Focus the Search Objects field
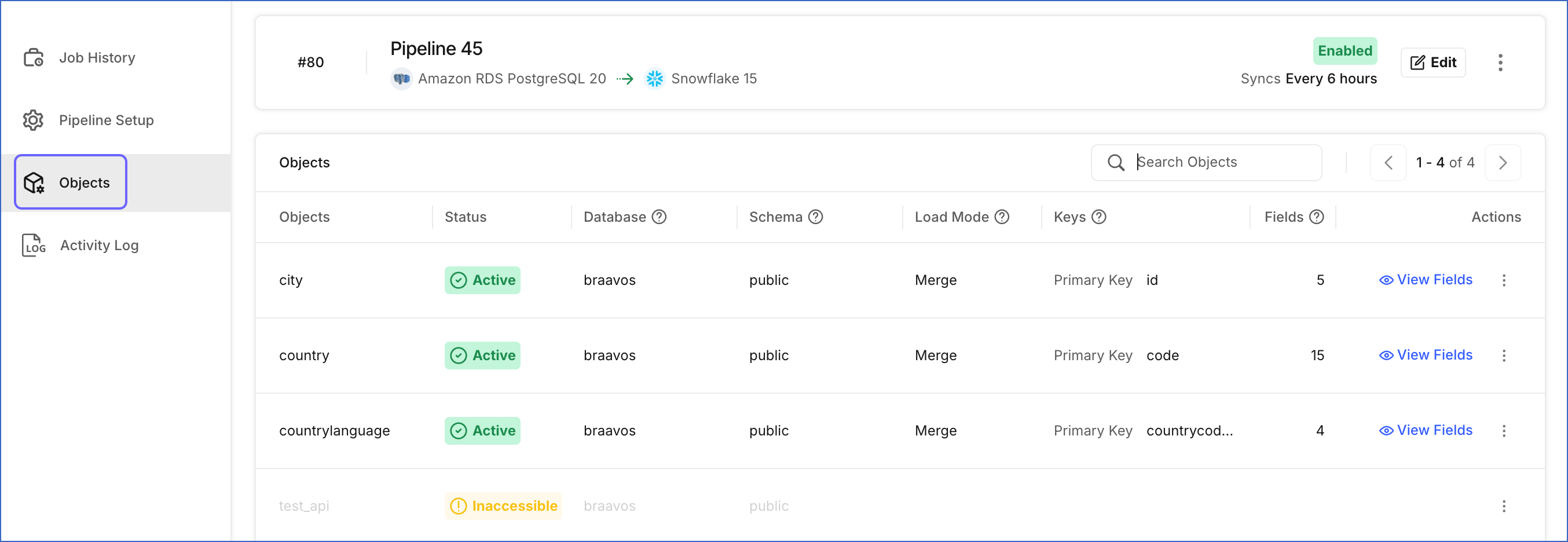The height and width of the screenshot is (542, 1568). [x=1207, y=163]
